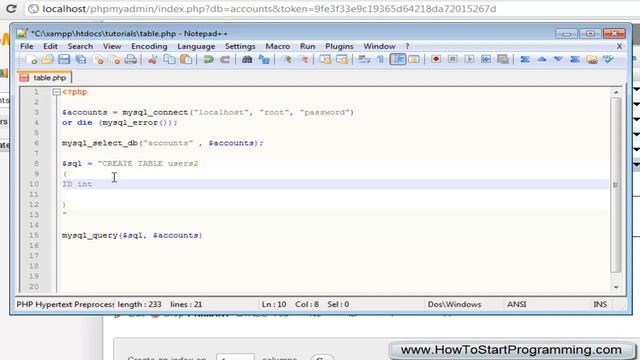Click the Paste clipboard icon
This screenshot has width=640, height=360.
(186, 60)
